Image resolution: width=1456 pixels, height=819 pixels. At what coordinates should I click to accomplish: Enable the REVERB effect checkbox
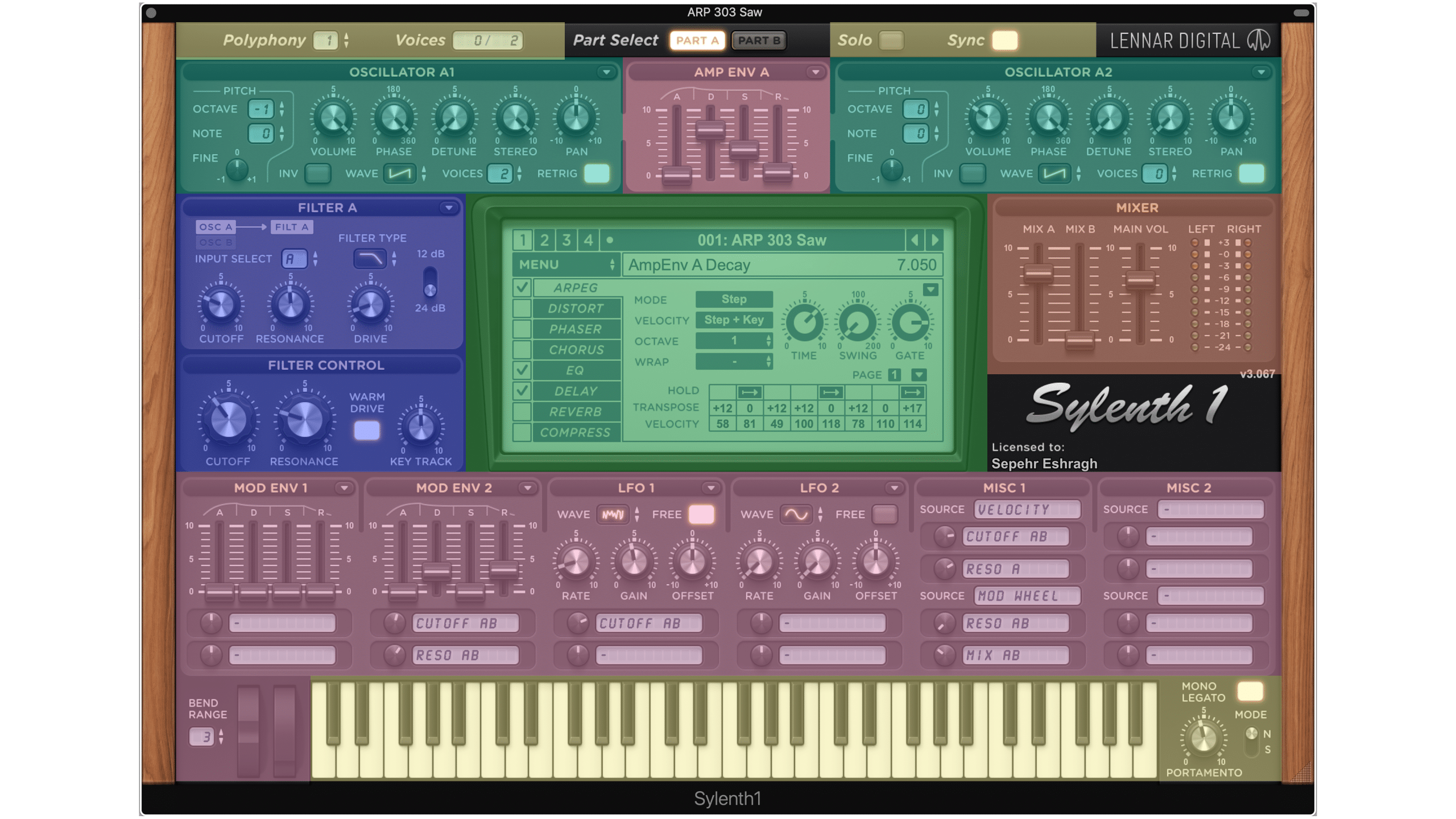(x=522, y=411)
